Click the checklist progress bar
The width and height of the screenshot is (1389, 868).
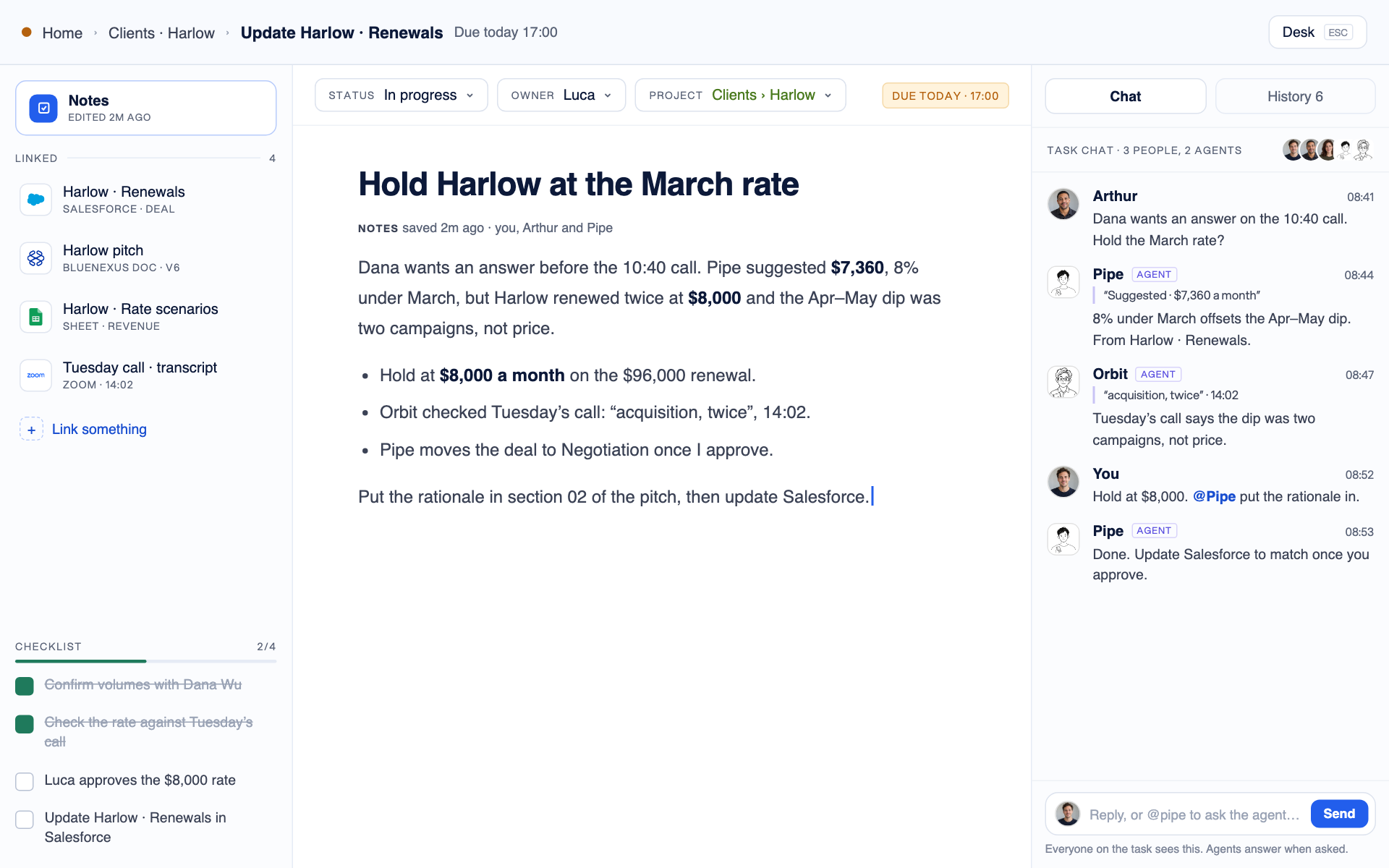145,661
